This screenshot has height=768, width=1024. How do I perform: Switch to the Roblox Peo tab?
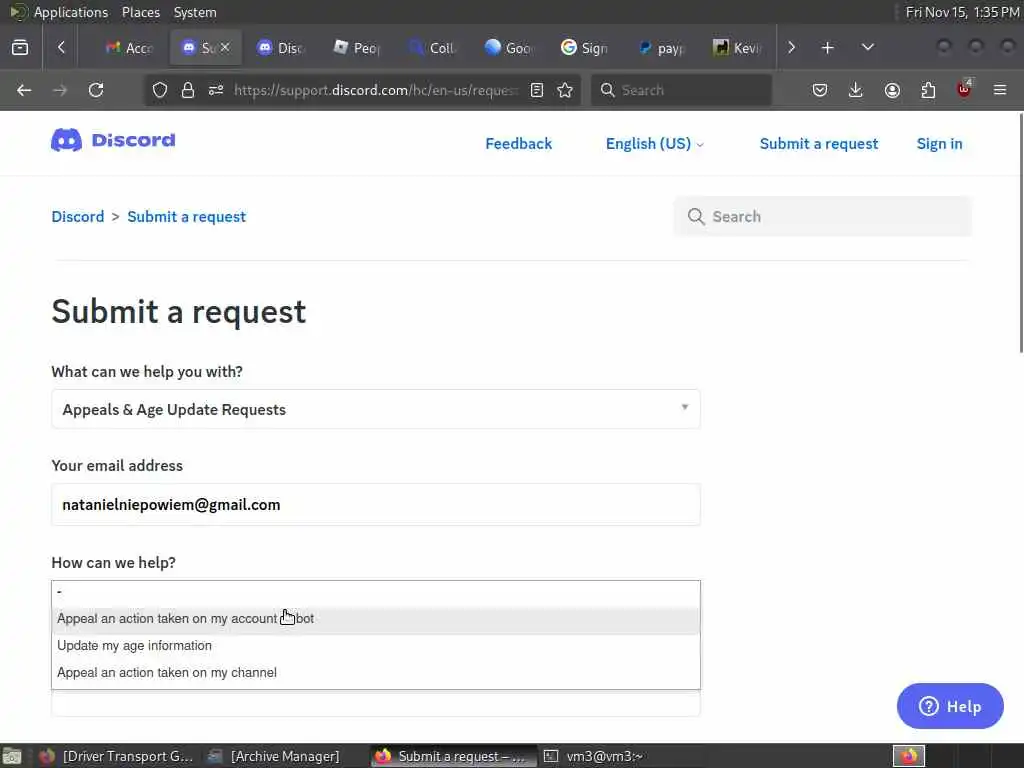pos(357,48)
